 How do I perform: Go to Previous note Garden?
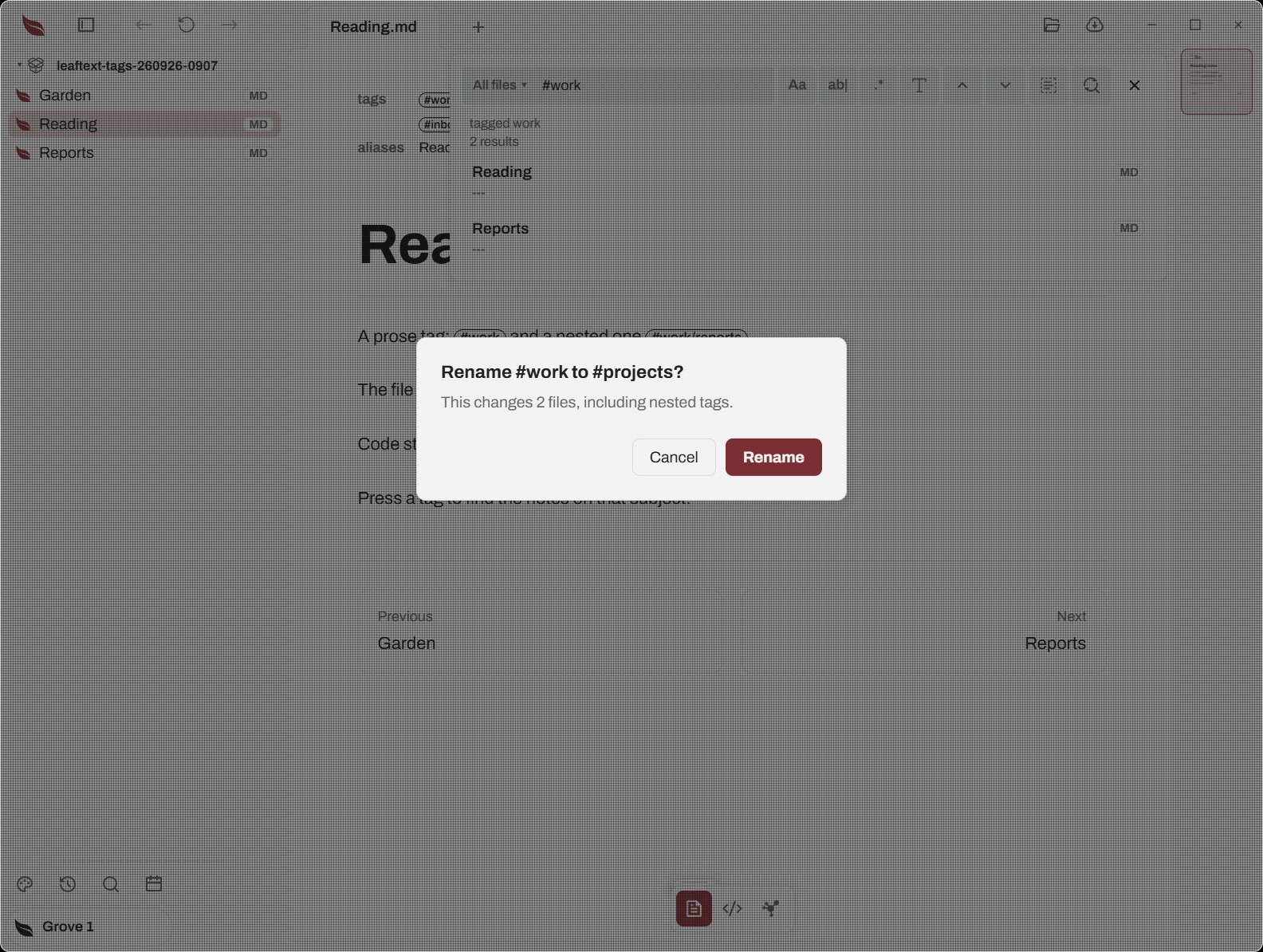click(x=541, y=631)
